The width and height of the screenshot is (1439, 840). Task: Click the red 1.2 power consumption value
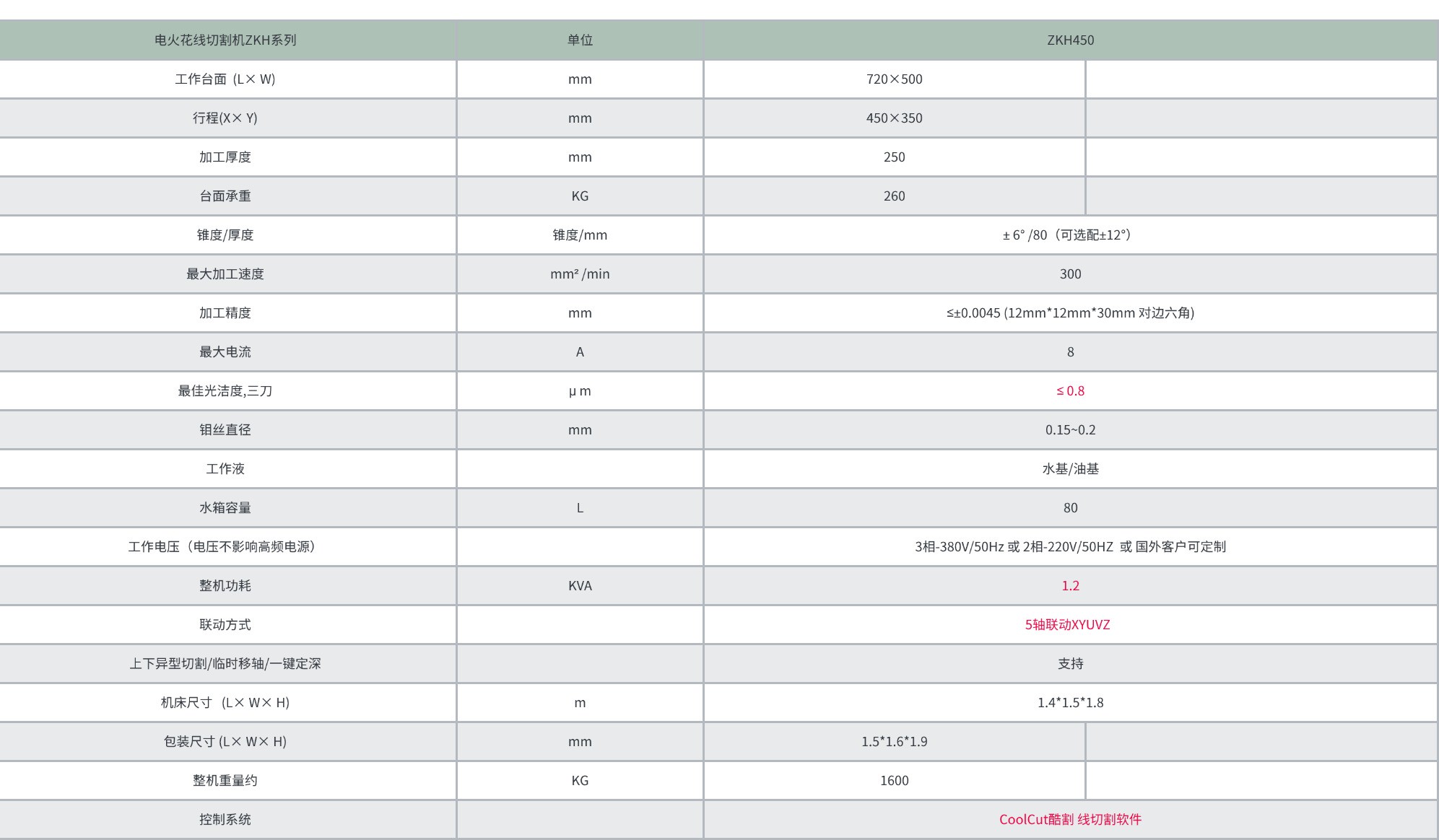(x=1070, y=585)
